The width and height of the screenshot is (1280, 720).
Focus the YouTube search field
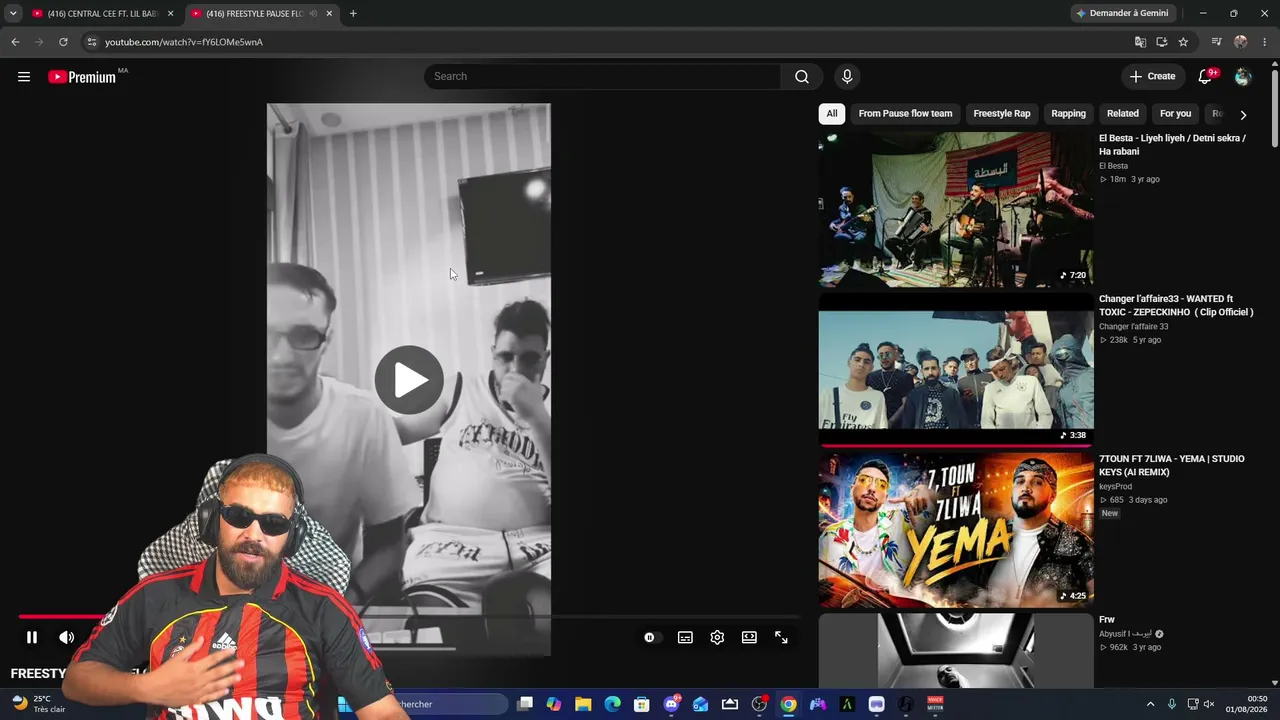[x=603, y=77]
